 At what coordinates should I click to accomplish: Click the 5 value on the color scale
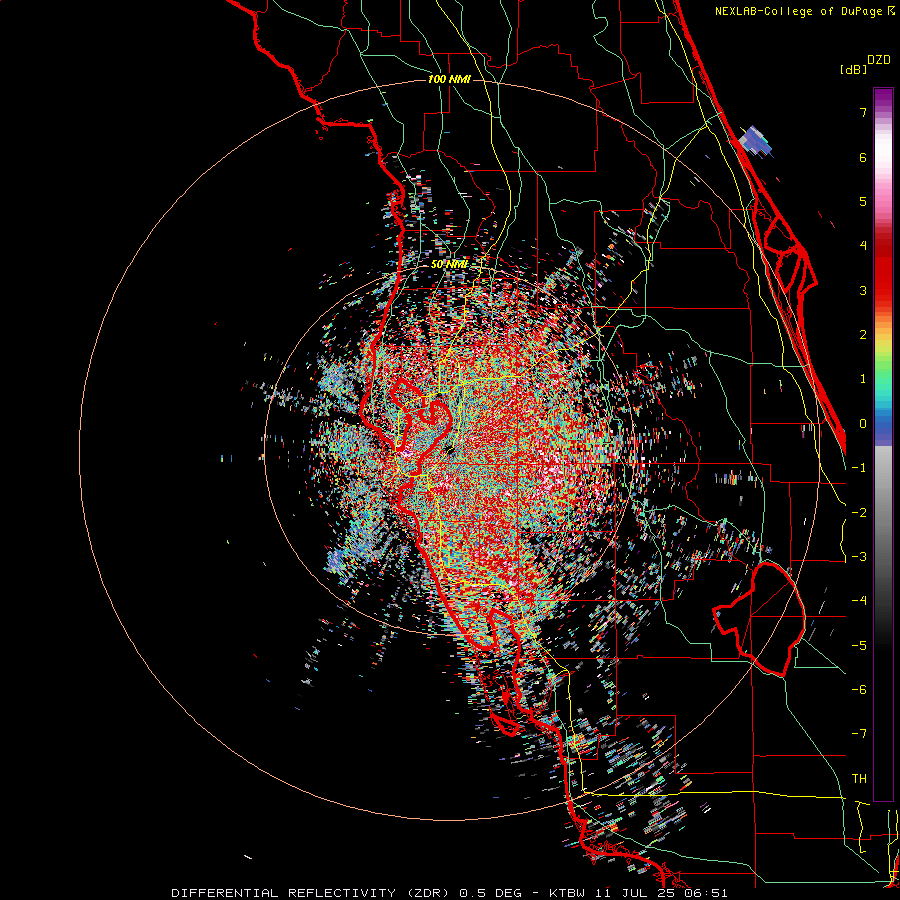coord(863,201)
